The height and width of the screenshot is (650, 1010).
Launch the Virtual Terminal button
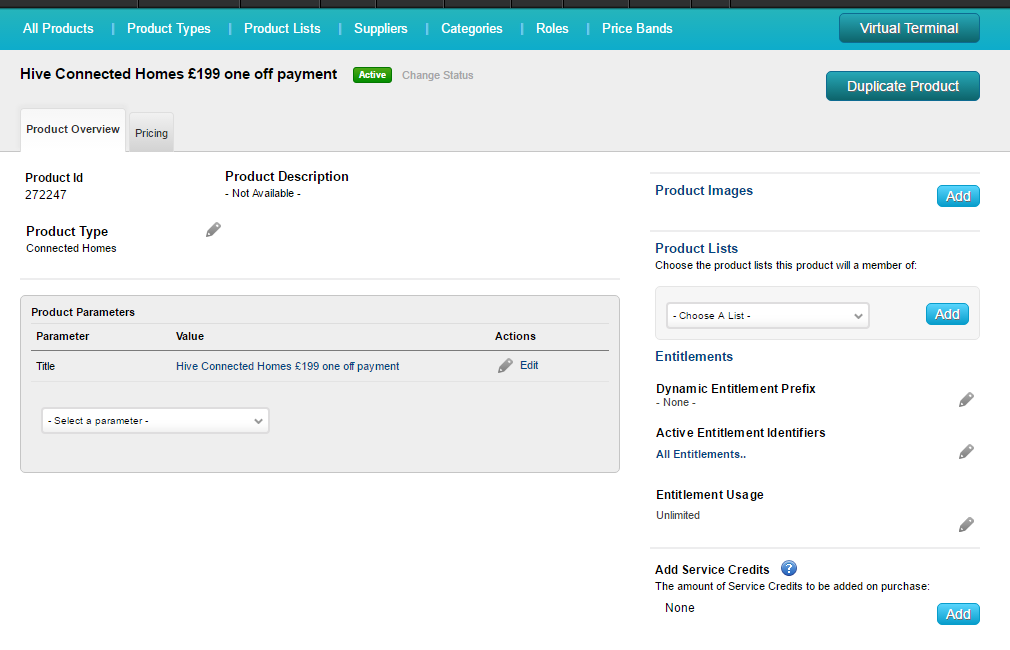(908, 28)
